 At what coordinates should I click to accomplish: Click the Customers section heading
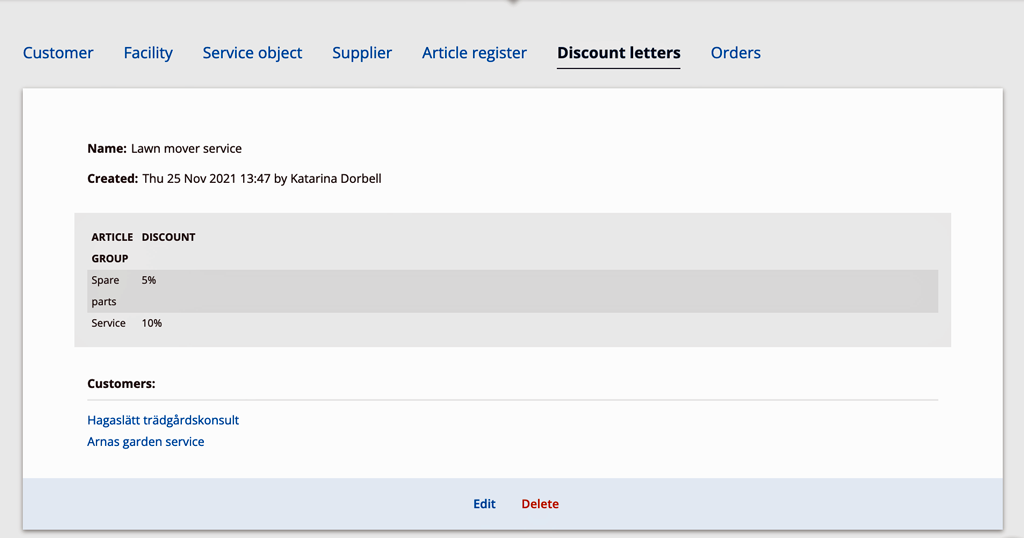click(x=121, y=384)
